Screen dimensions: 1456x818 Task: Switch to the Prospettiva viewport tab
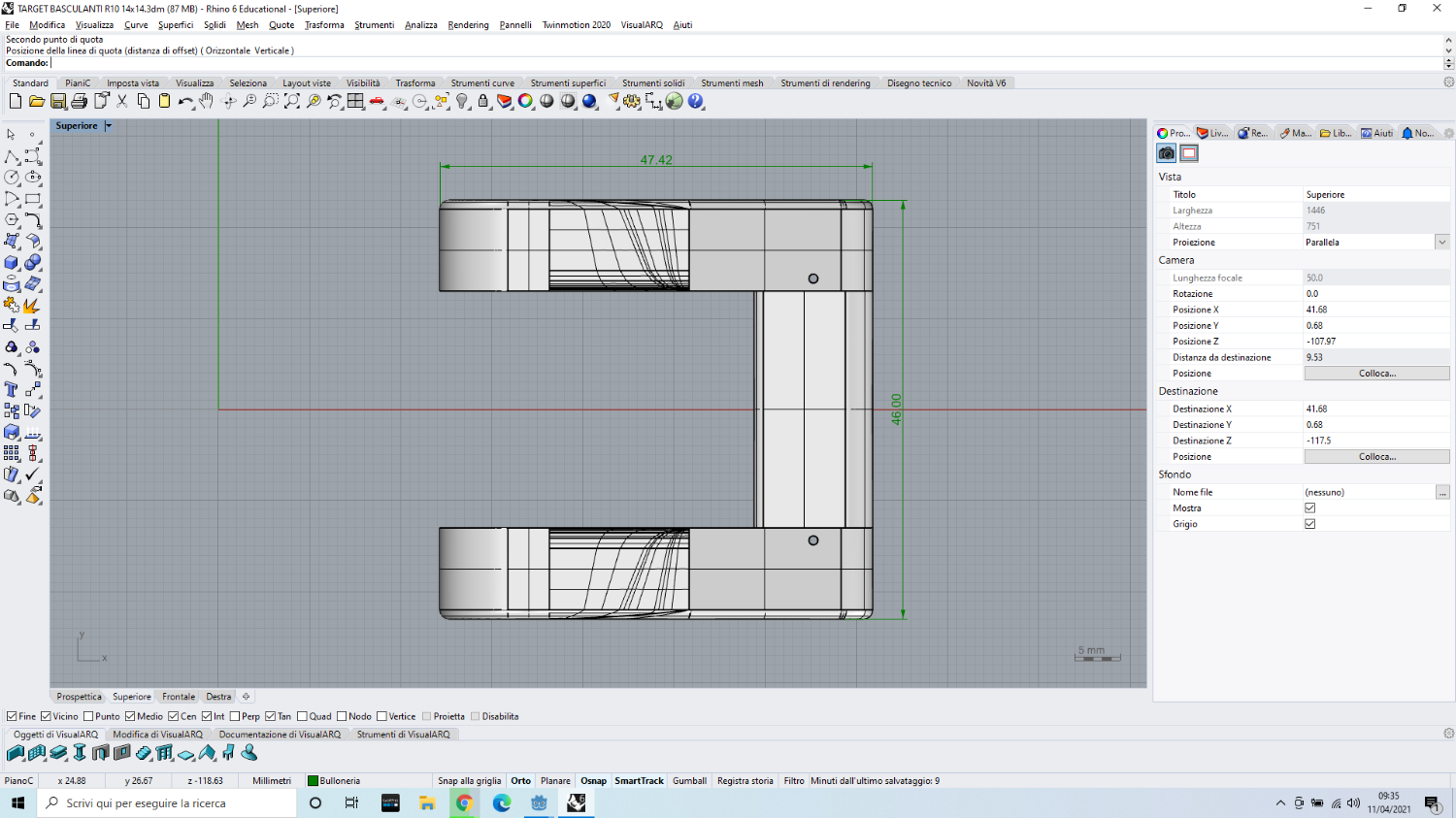tap(79, 697)
